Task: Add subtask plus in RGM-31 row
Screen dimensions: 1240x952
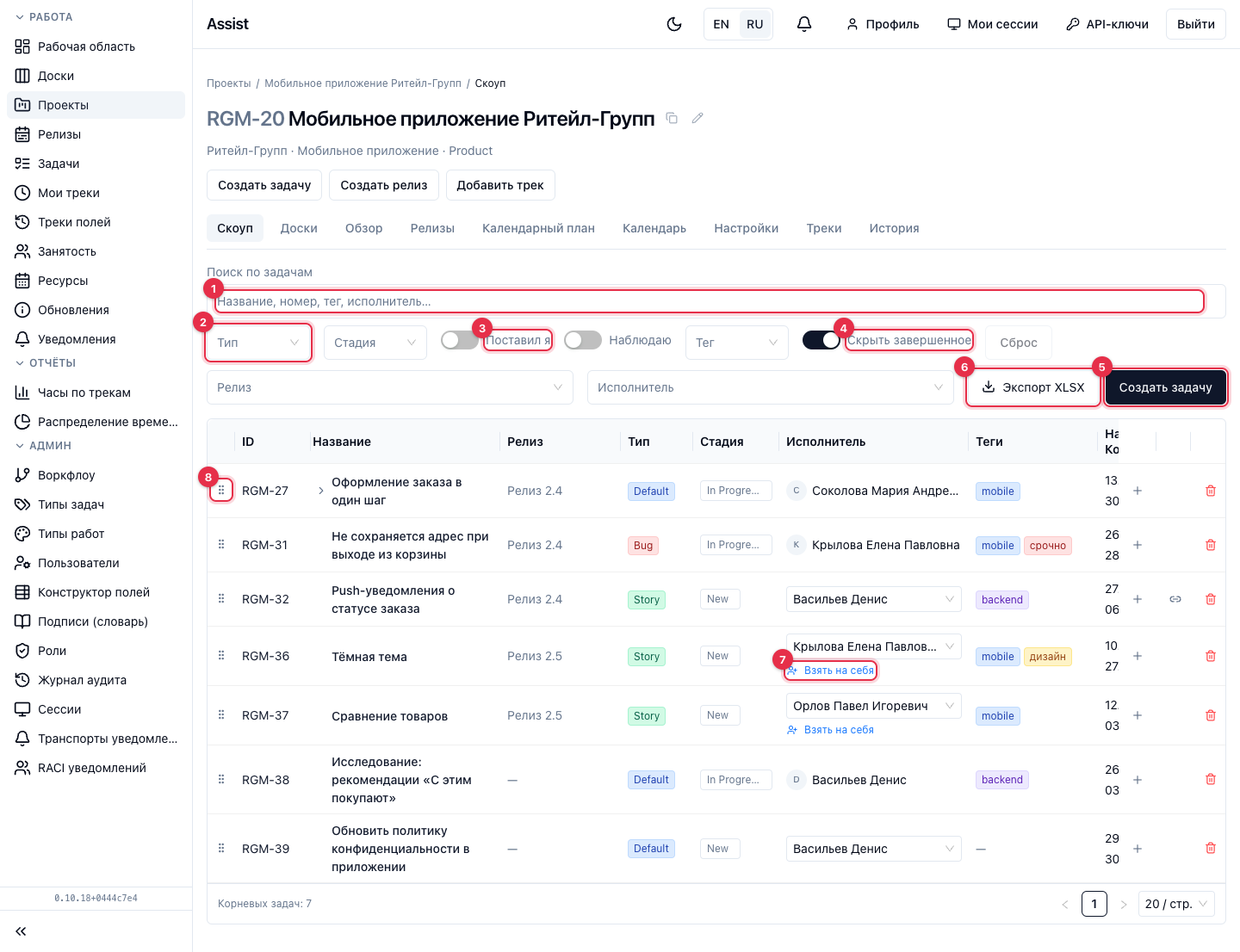Action: 1138,545
